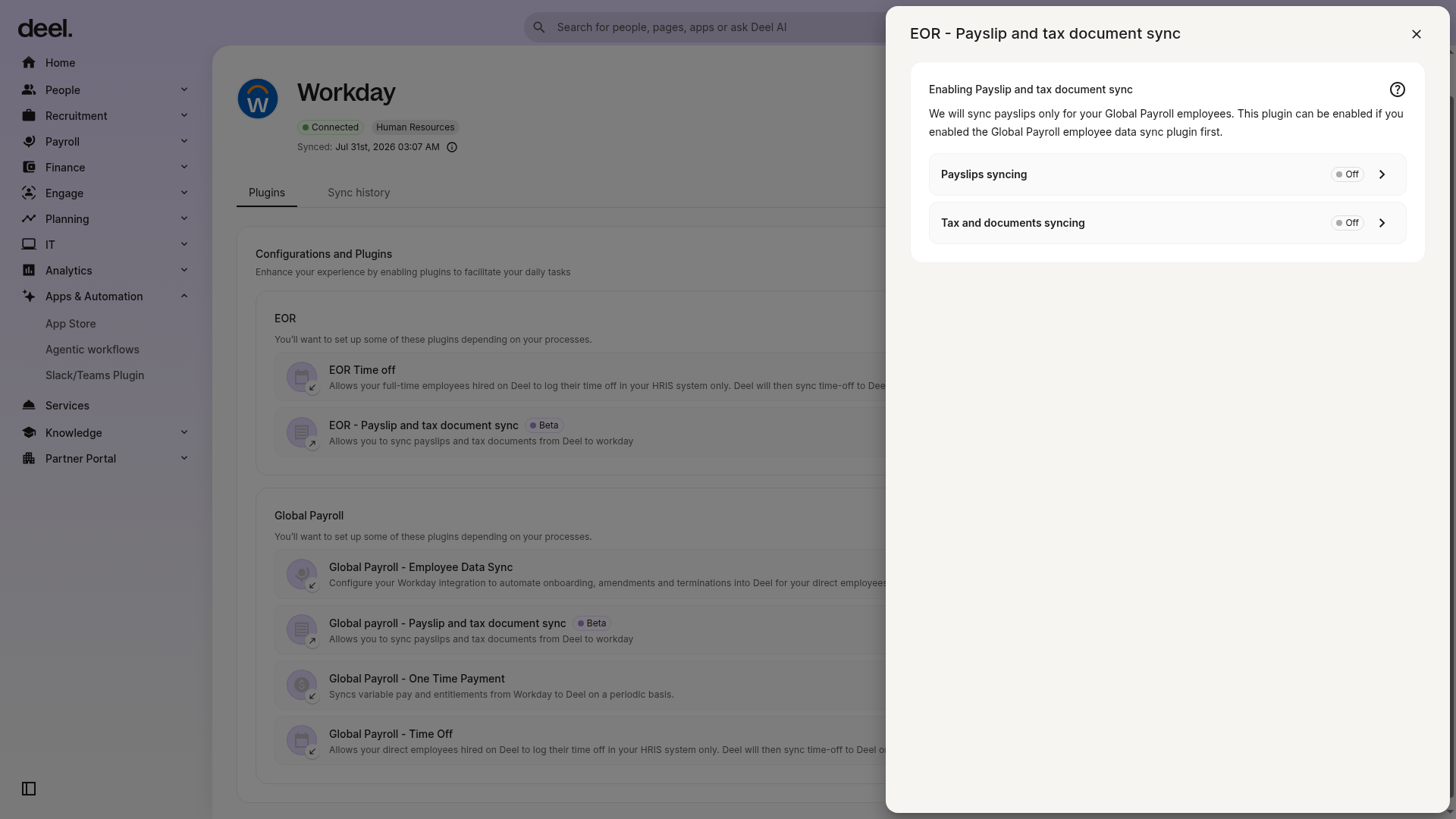Expand the People menu chevron

coord(184,90)
